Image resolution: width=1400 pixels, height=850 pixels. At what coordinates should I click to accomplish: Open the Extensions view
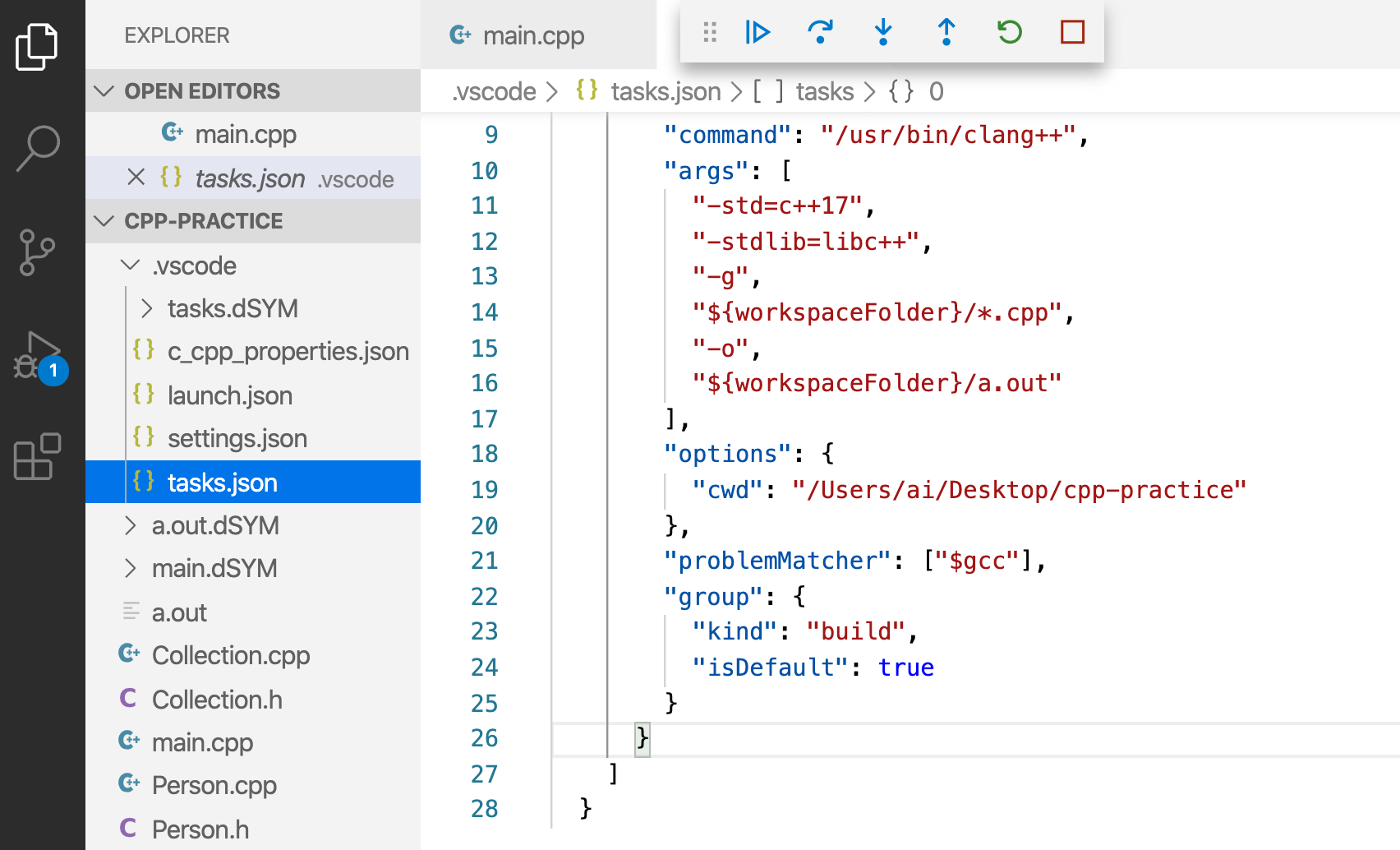tap(38, 456)
